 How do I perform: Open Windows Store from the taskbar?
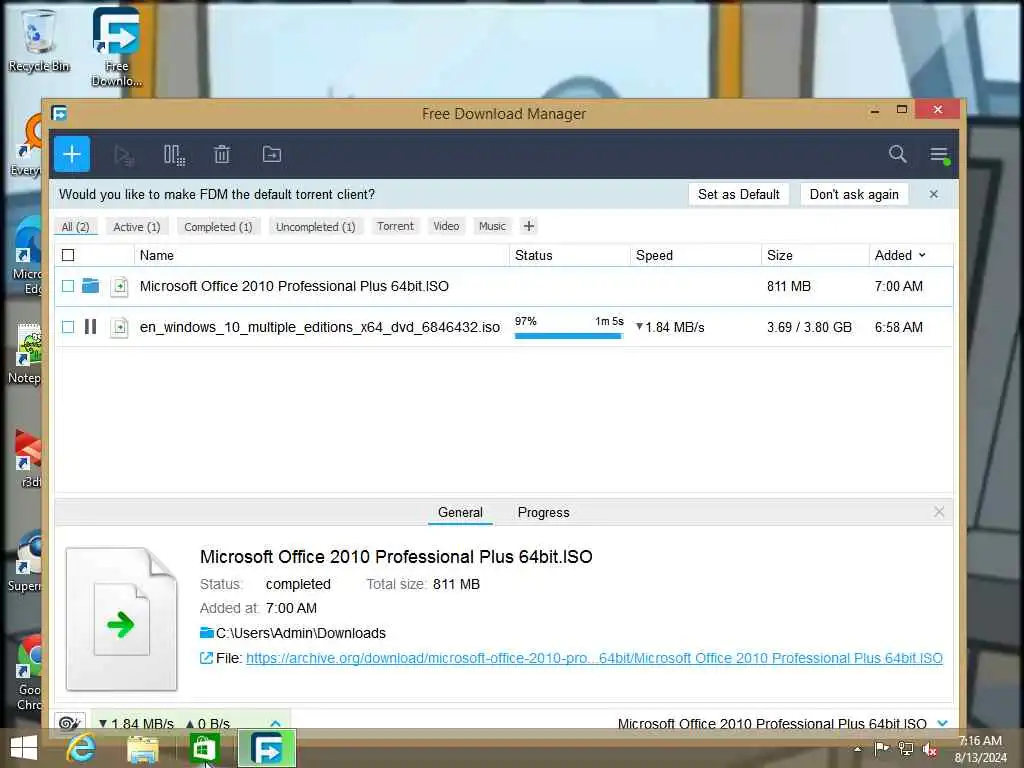pos(203,748)
